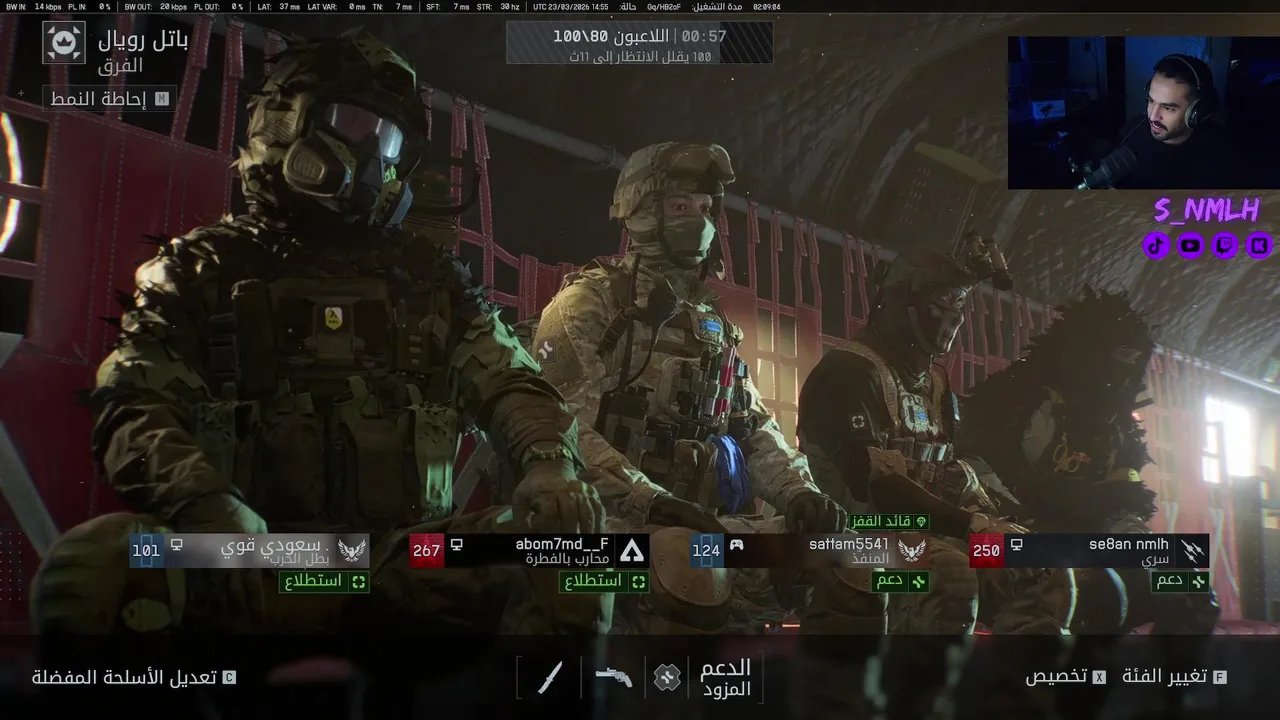Click controller platform icon on sattam5541 card
1280x720 pixels.
tap(736, 545)
